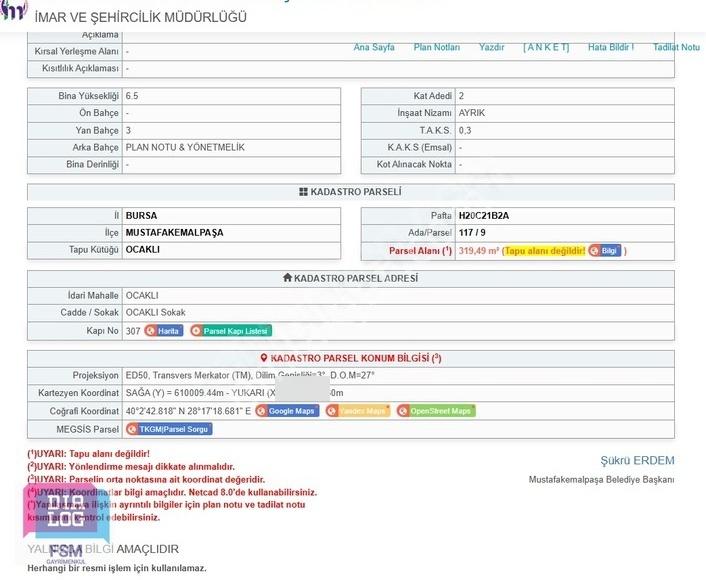Open location in Google Maps

(x=287, y=411)
